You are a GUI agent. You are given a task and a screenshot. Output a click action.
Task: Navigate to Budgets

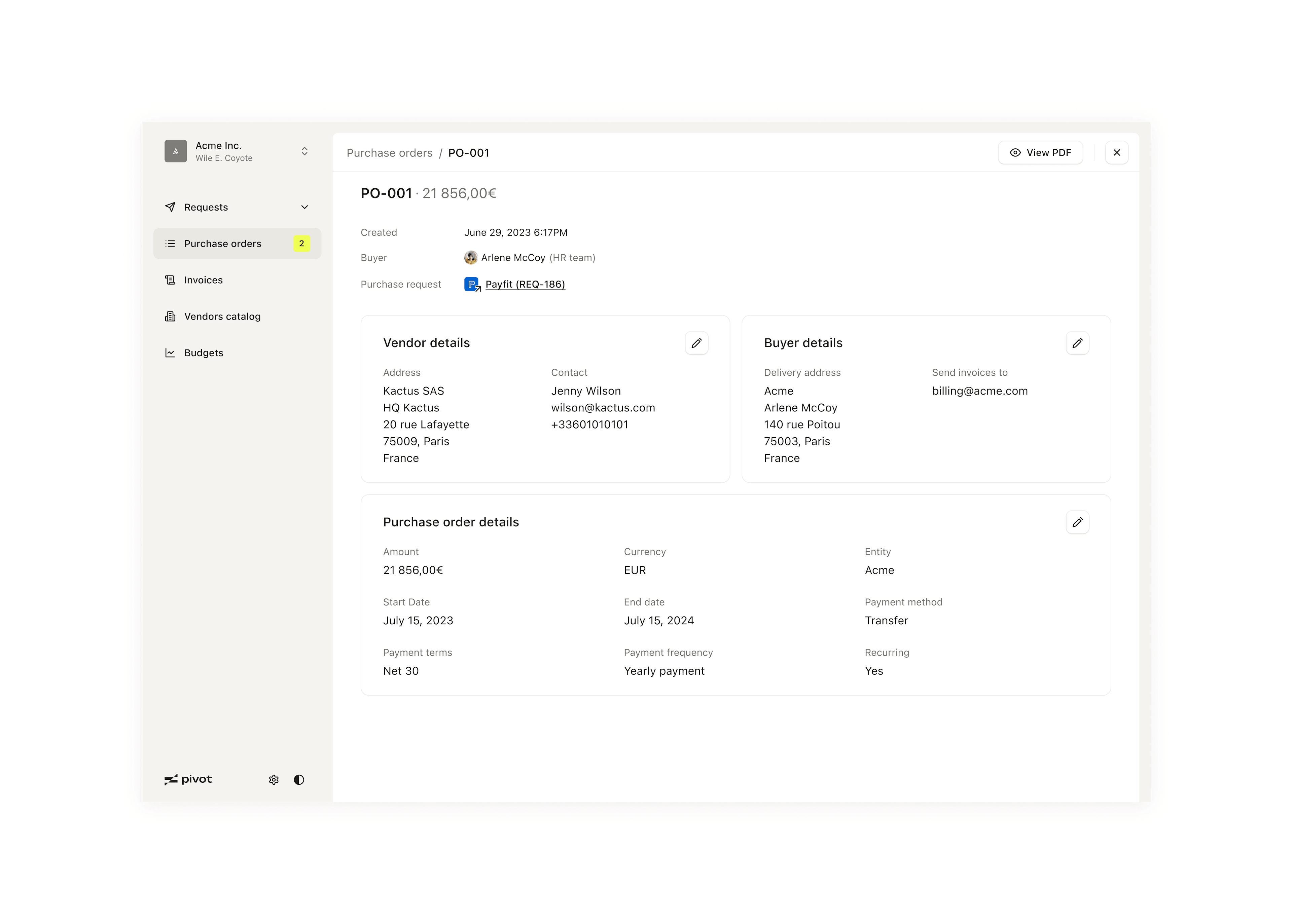pyautogui.click(x=203, y=353)
